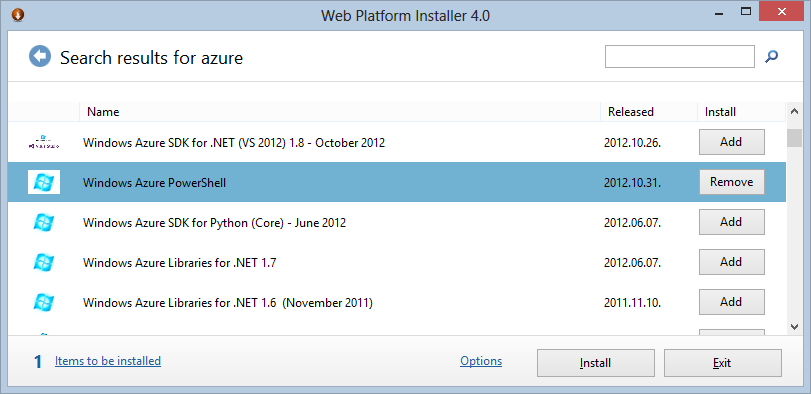Sort by the Released column header

click(x=649, y=112)
